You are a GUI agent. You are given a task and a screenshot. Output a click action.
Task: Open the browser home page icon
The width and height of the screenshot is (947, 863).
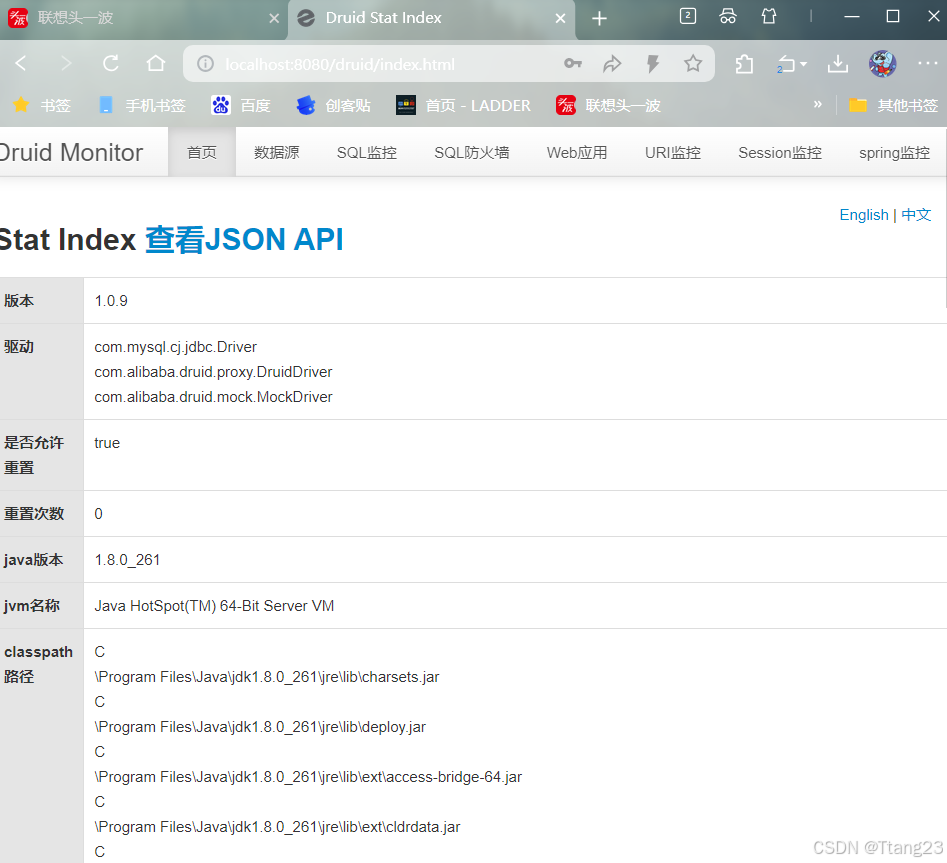click(x=156, y=63)
